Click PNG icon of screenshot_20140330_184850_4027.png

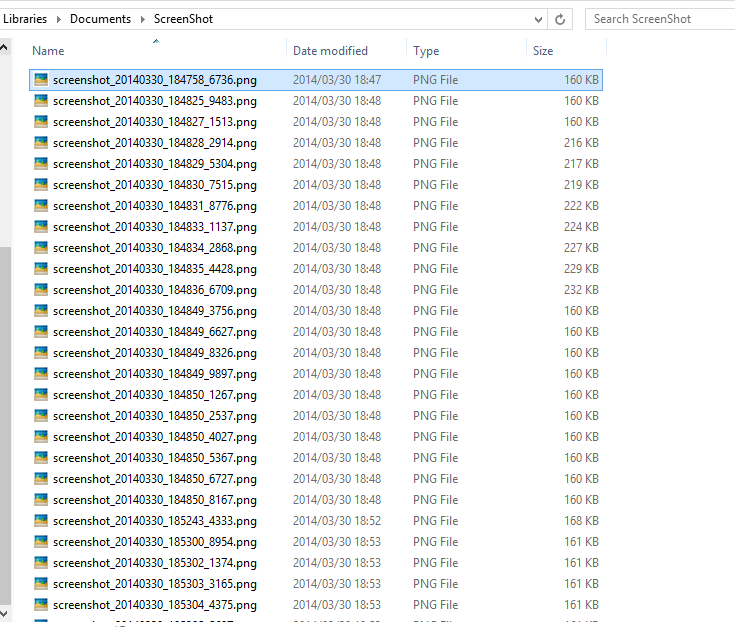(41, 437)
